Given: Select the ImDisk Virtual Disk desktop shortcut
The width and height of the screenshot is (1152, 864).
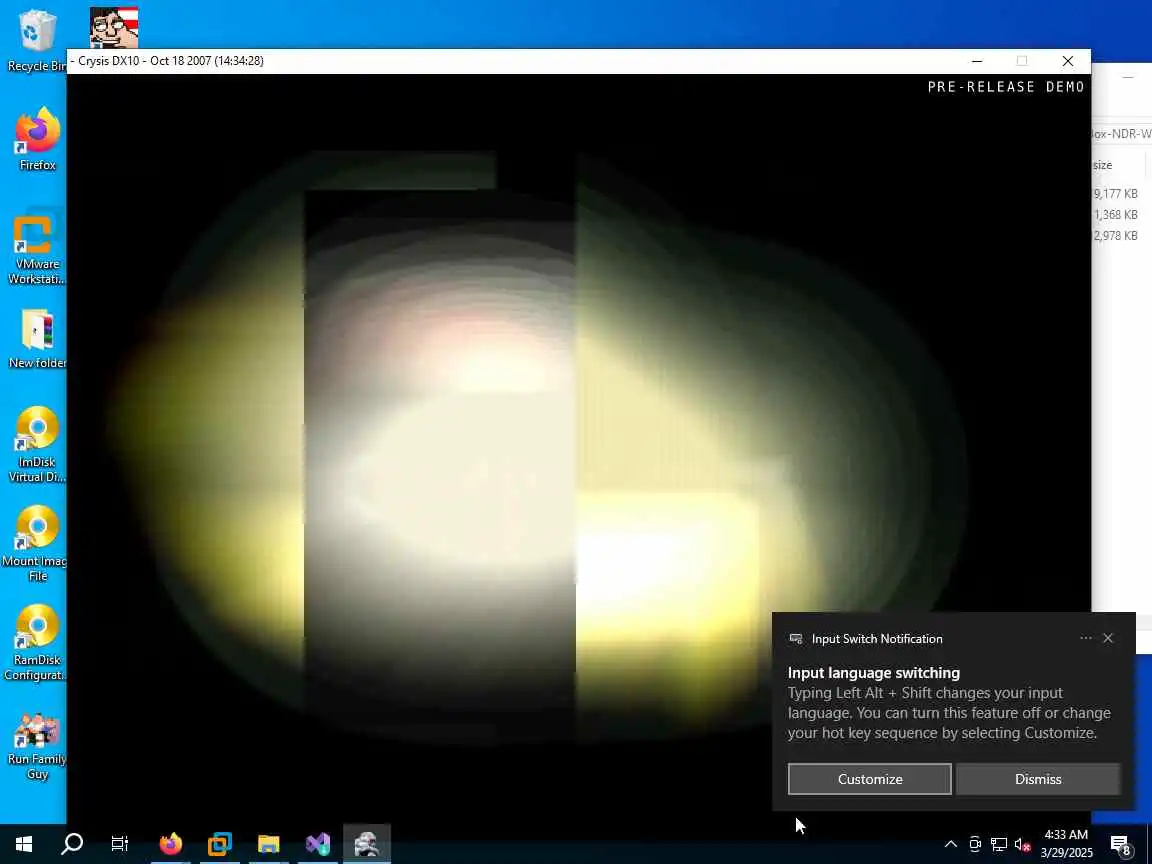Looking at the screenshot, I should tap(37, 444).
